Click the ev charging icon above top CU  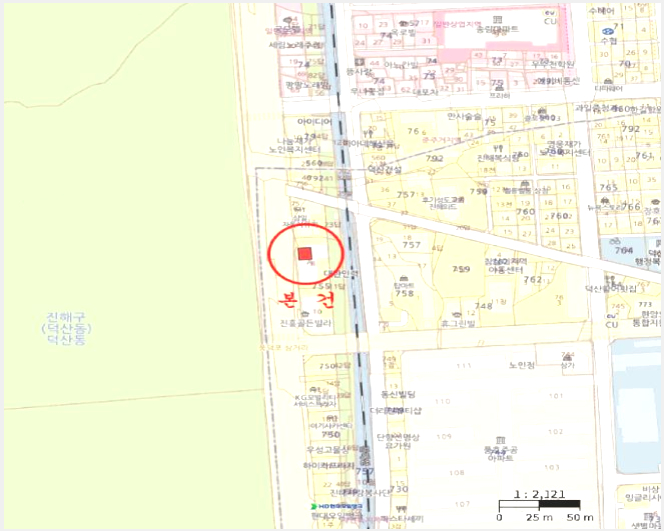coord(550,13)
